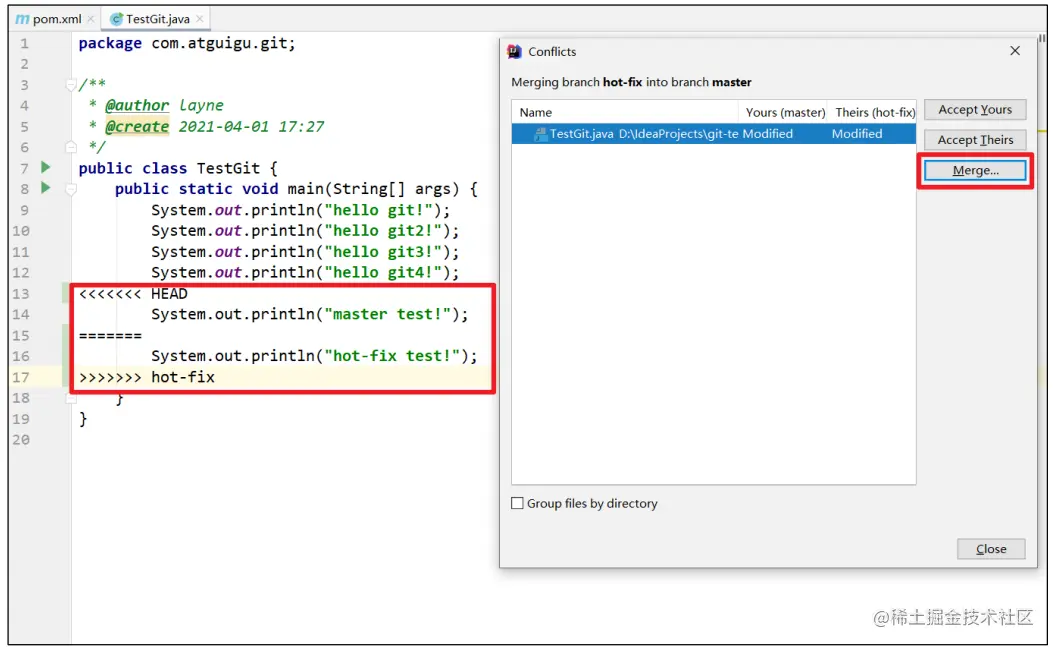Click the Theirs (hot-fix) column header

tap(874, 112)
